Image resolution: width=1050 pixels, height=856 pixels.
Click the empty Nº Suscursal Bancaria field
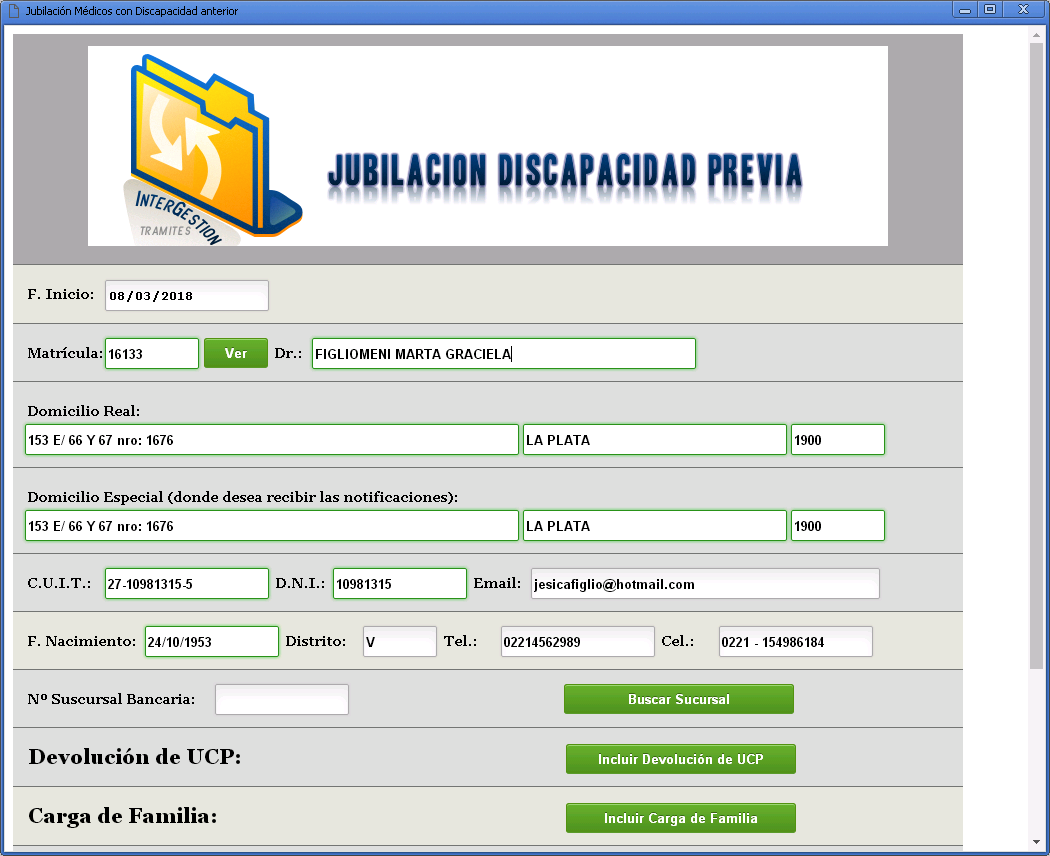point(282,699)
